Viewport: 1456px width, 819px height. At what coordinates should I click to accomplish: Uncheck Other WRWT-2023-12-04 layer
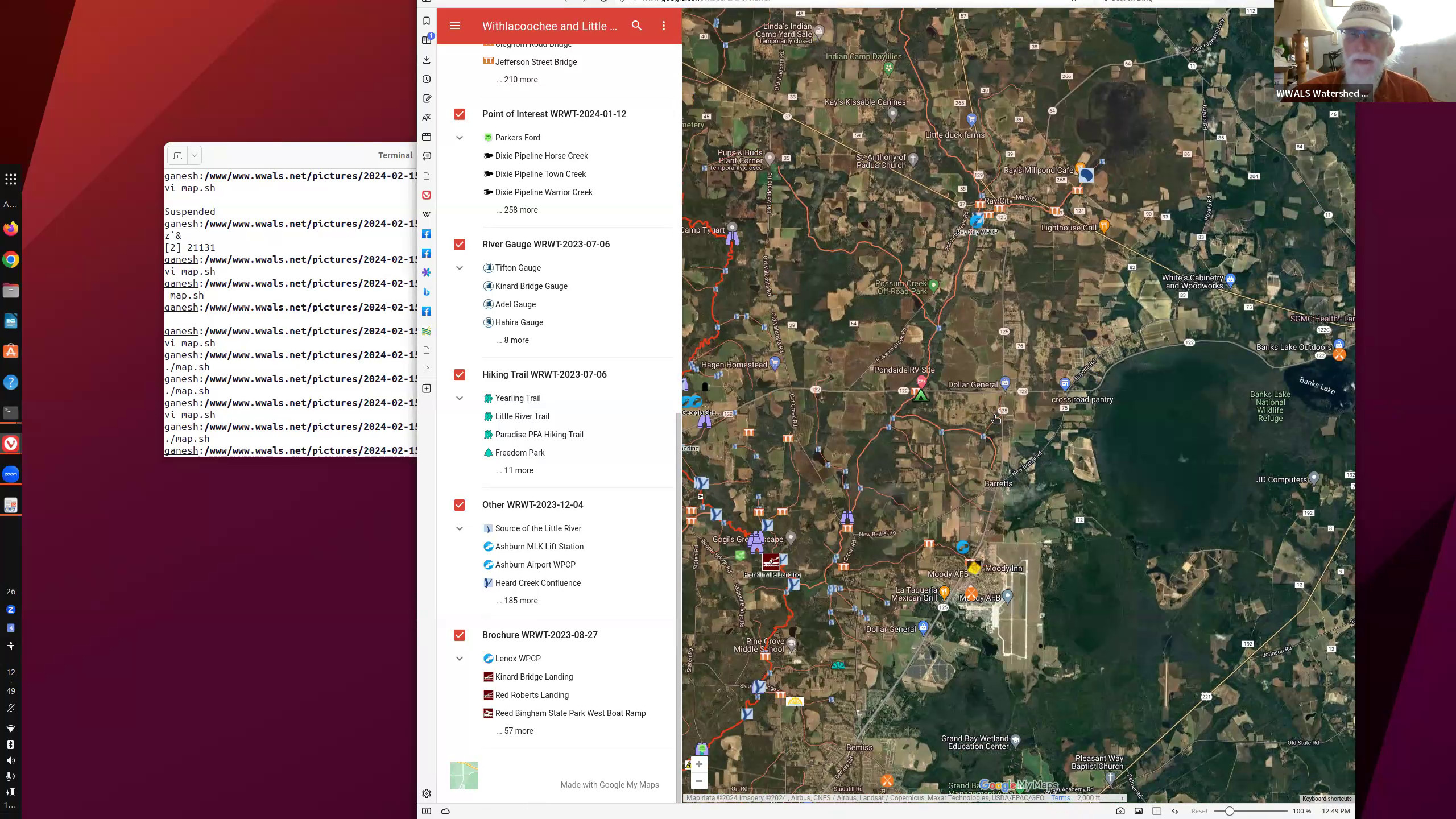(460, 505)
